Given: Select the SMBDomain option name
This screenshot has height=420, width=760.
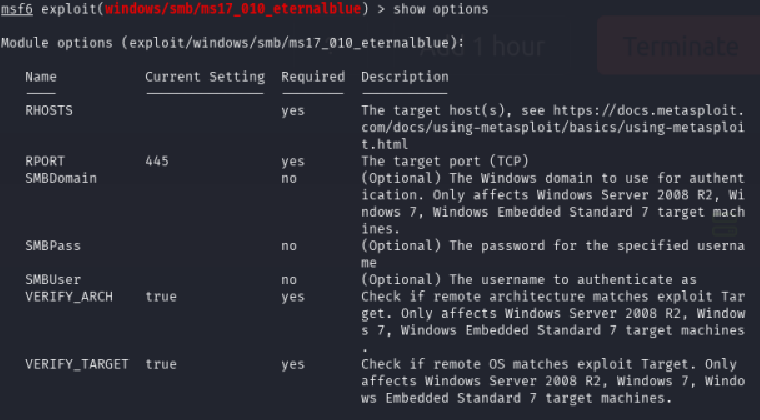Looking at the screenshot, I should 61,177.
